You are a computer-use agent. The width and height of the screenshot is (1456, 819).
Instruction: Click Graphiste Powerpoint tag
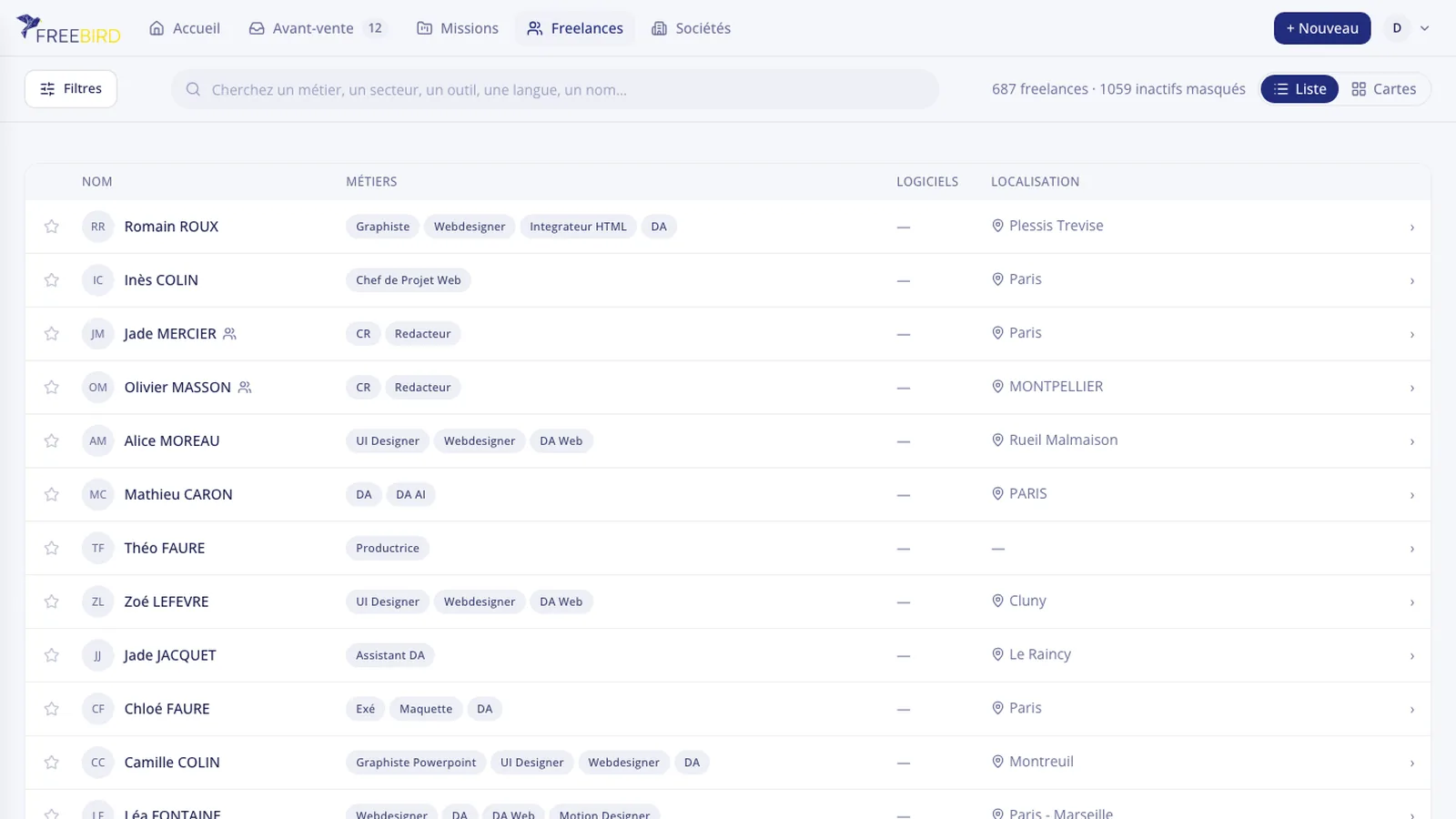click(x=416, y=763)
